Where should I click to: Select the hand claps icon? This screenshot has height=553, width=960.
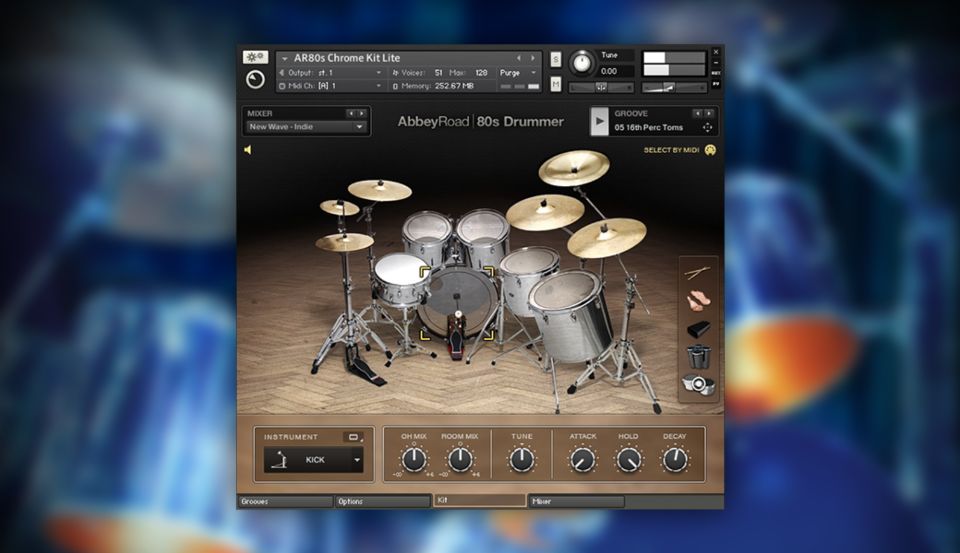[x=697, y=299]
